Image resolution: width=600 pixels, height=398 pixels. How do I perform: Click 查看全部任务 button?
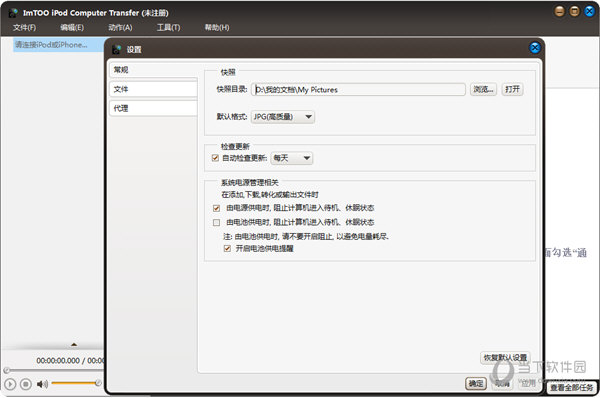tap(572, 388)
